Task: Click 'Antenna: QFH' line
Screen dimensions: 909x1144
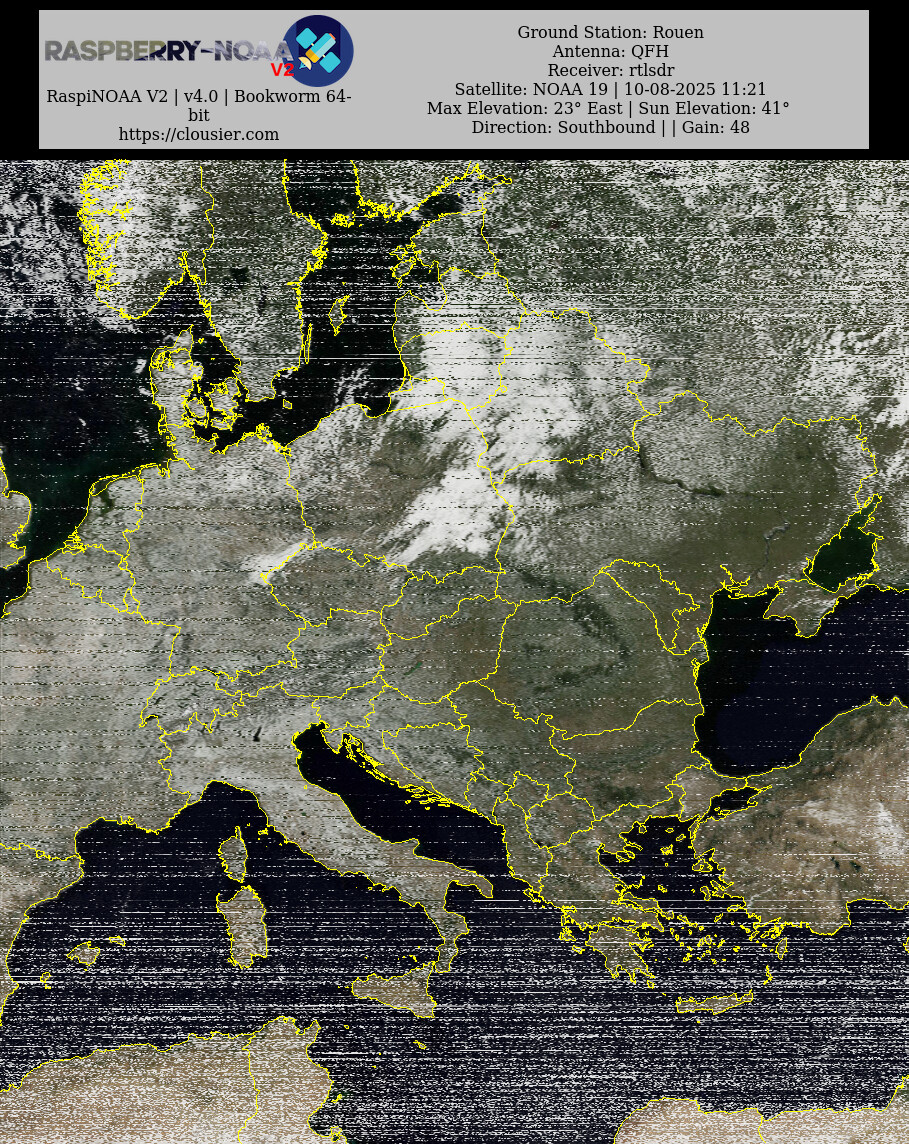Action: coord(611,51)
